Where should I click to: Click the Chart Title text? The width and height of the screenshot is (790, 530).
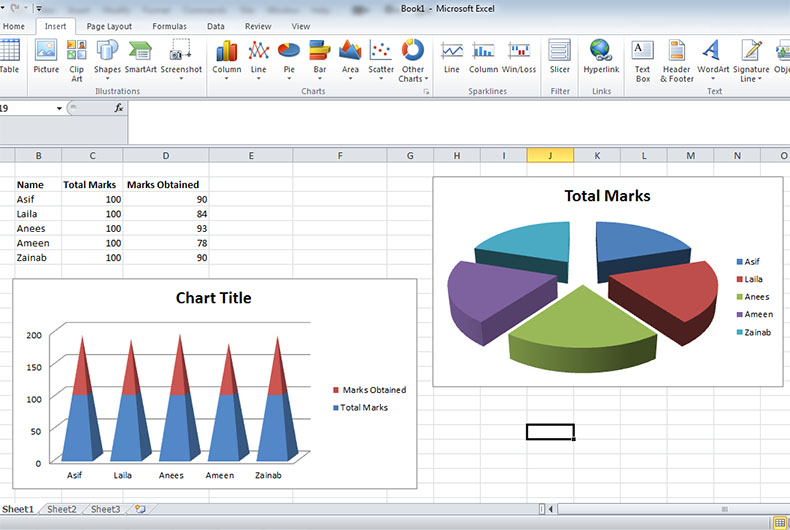tap(213, 298)
